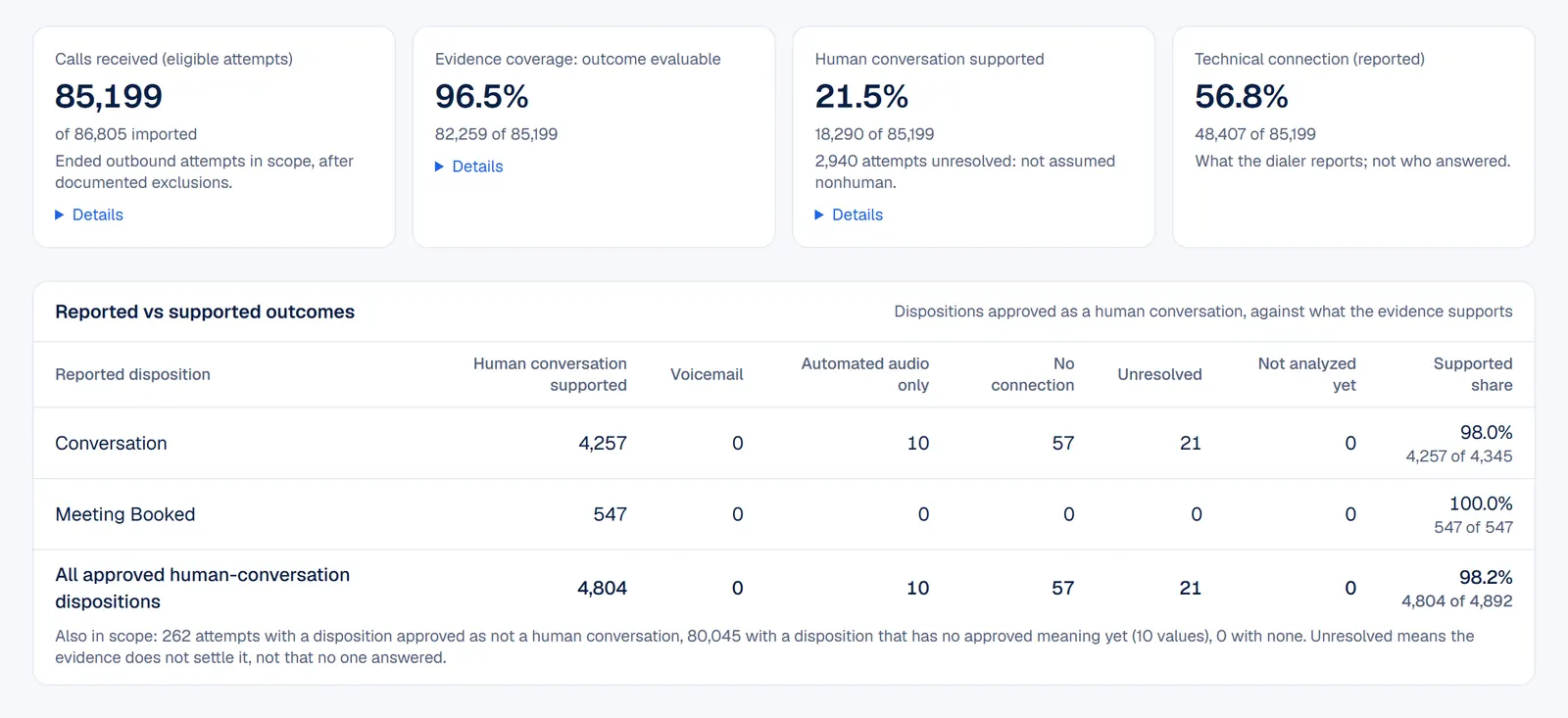Screen dimensions: 1568x718
Task: Click the '4,257 of 4,345' text
Action: point(1459,456)
